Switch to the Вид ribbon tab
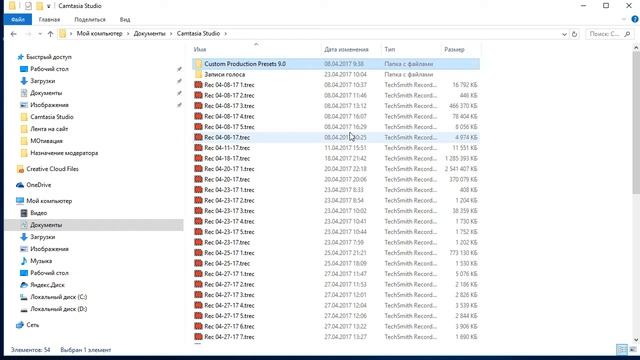 click(x=125, y=19)
